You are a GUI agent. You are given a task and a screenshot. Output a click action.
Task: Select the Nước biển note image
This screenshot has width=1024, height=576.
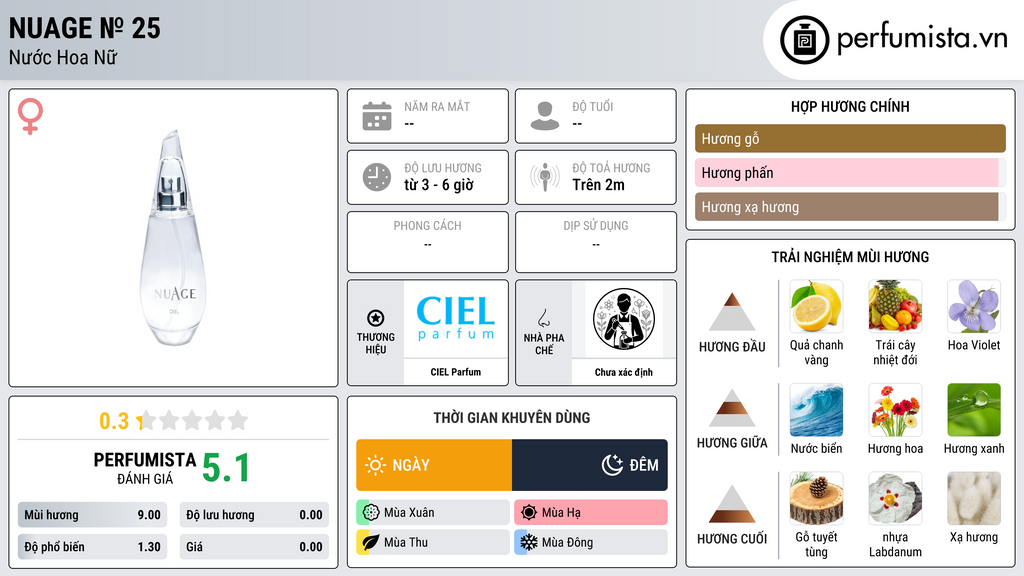click(x=816, y=410)
